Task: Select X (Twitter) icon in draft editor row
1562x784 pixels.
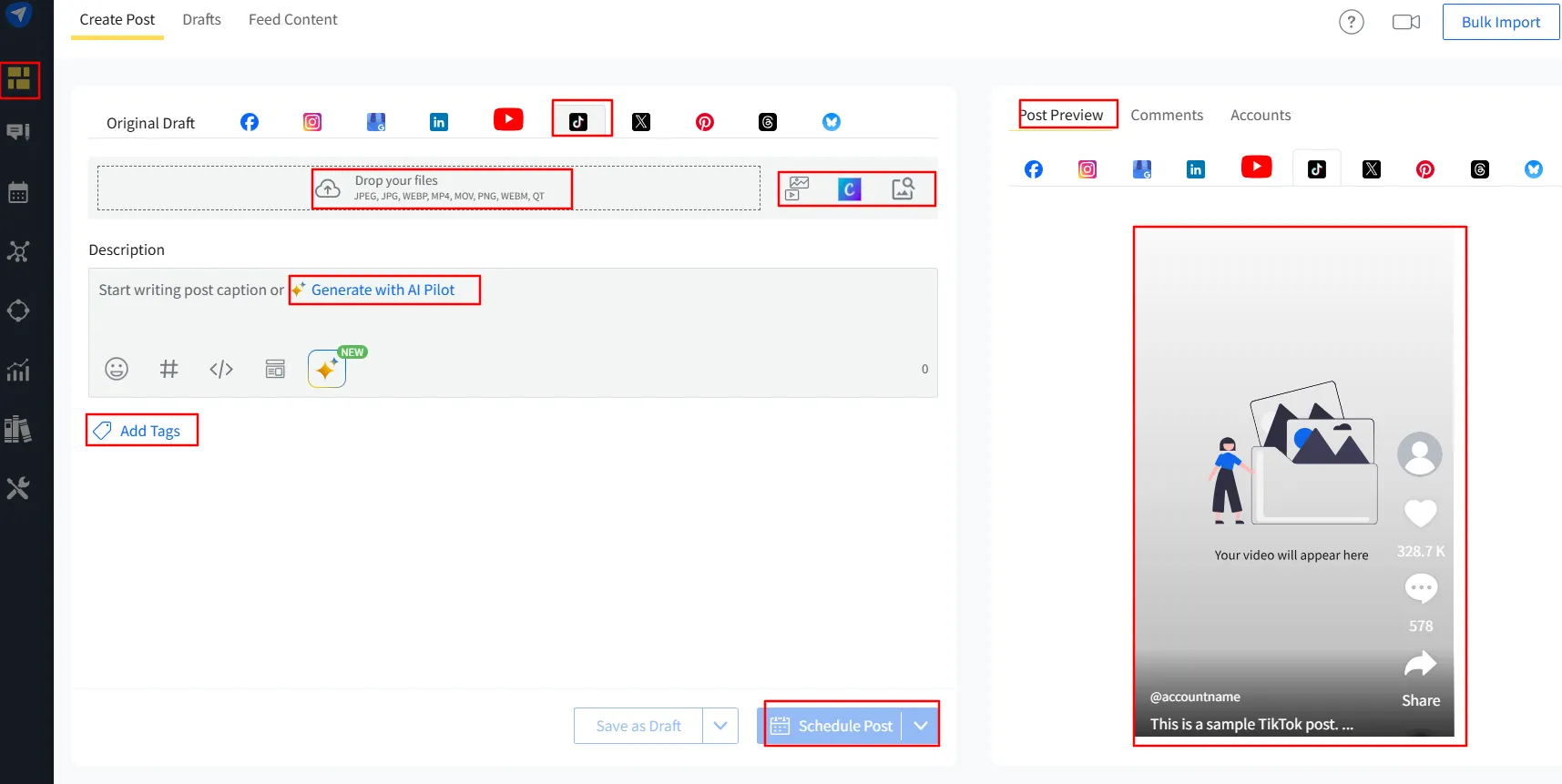Action: [x=641, y=122]
